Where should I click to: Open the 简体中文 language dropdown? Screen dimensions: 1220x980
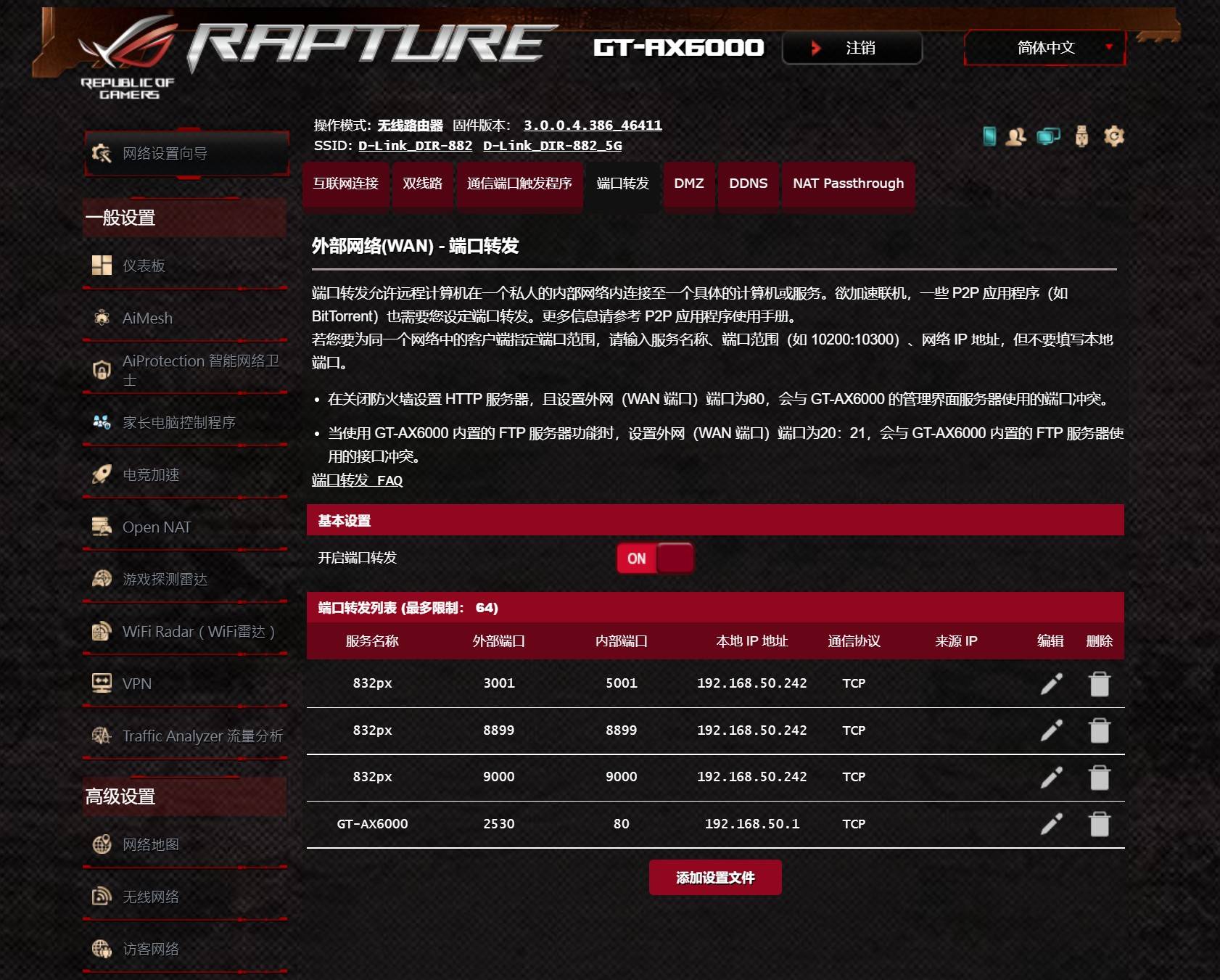coord(1044,48)
